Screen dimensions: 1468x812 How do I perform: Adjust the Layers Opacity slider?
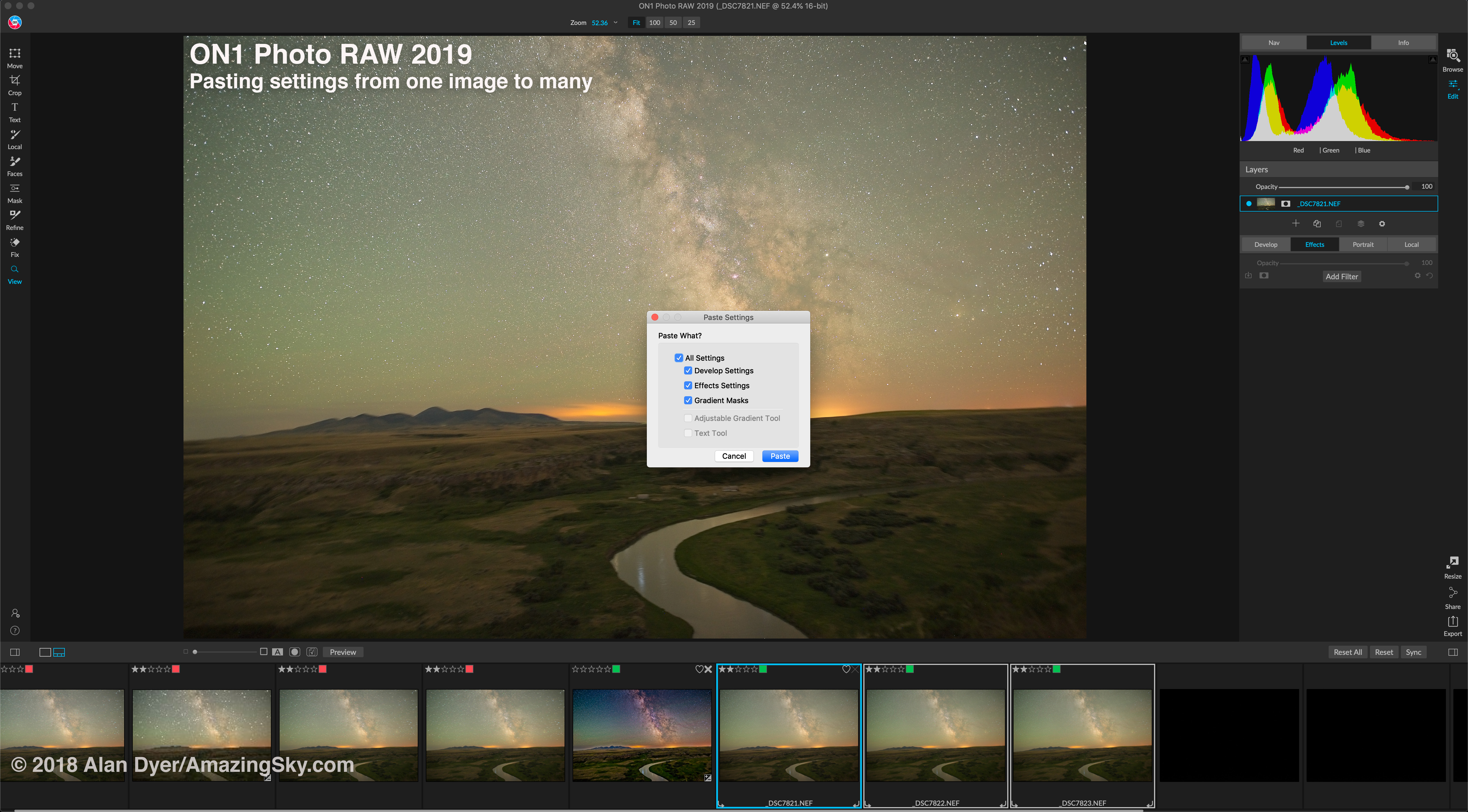(x=1406, y=187)
